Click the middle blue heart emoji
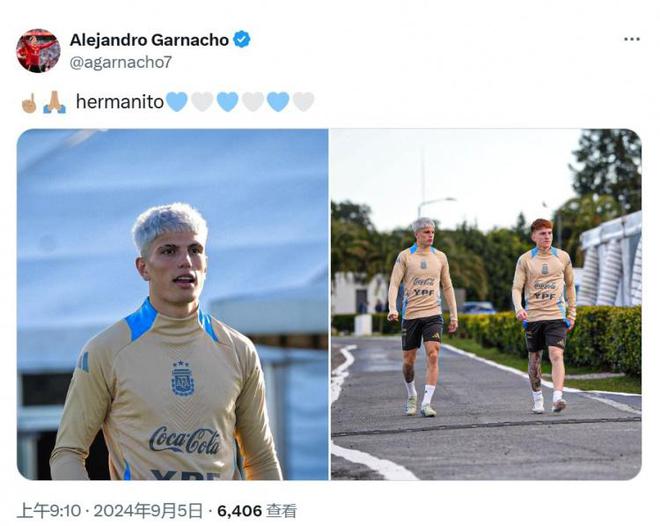This screenshot has height=526, width=660. pos(227,102)
